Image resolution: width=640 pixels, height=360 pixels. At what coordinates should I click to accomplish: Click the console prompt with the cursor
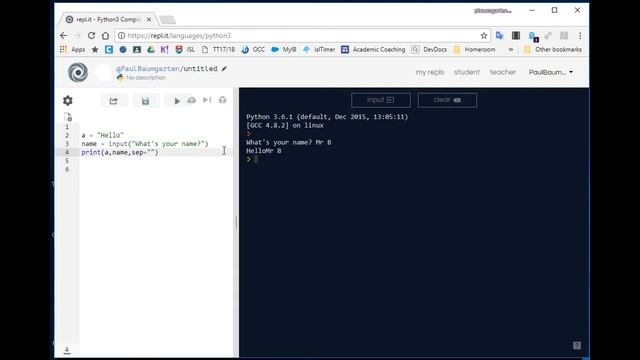click(x=252, y=160)
